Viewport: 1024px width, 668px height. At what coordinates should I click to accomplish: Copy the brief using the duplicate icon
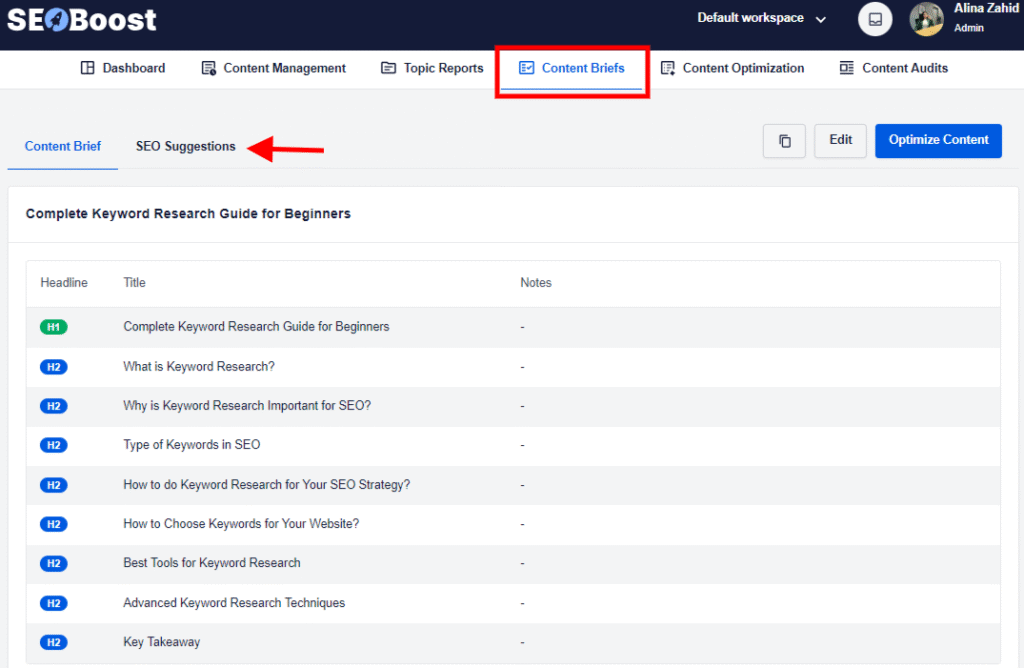pos(784,141)
